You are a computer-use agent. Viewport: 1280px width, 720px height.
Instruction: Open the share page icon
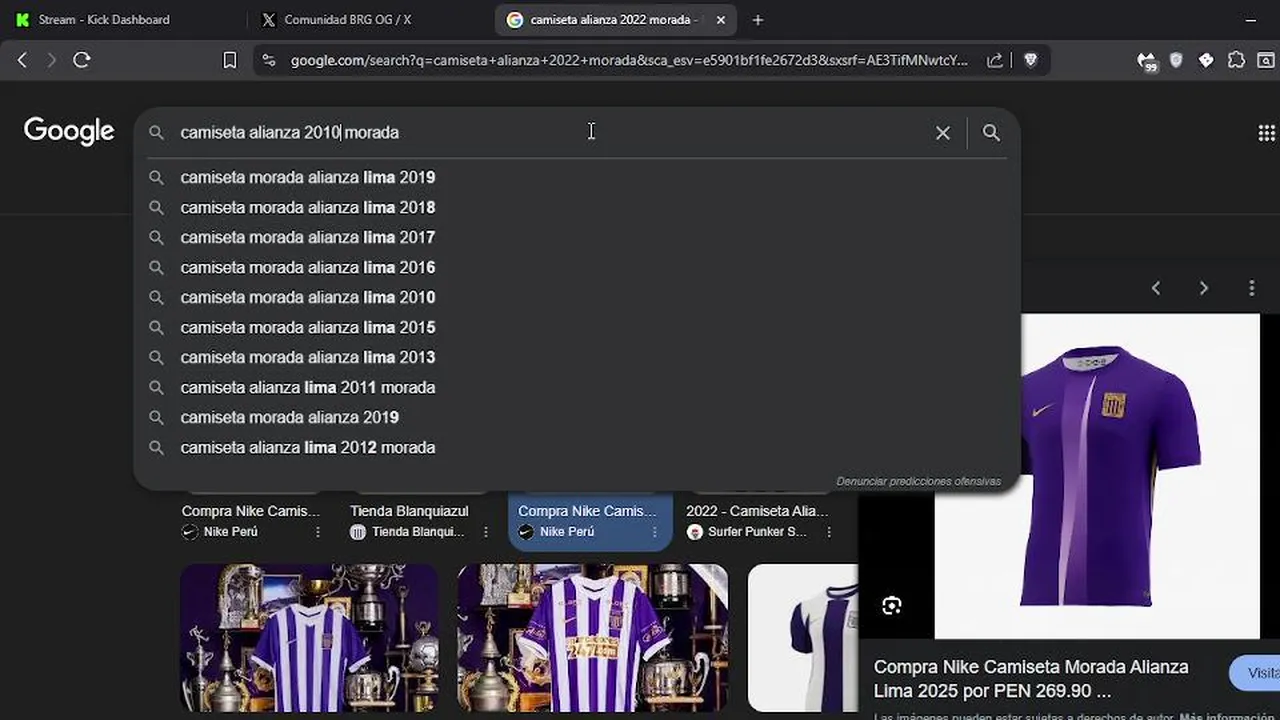pyautogui.click(x=995, y=60)
